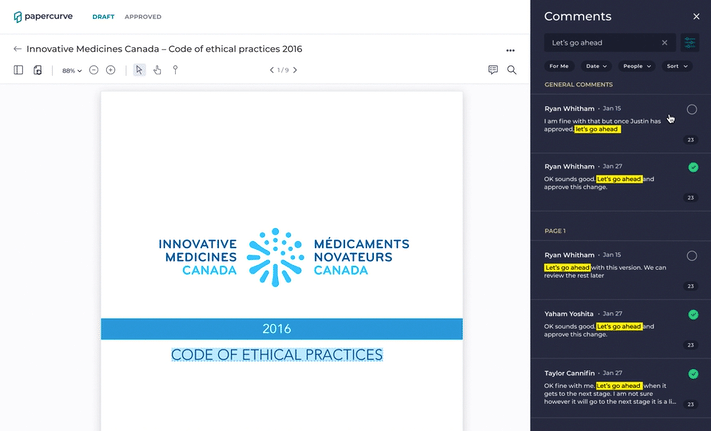Select the cursor pointer tool
This screenshot has width=711, height=431.
pos(139,70)
